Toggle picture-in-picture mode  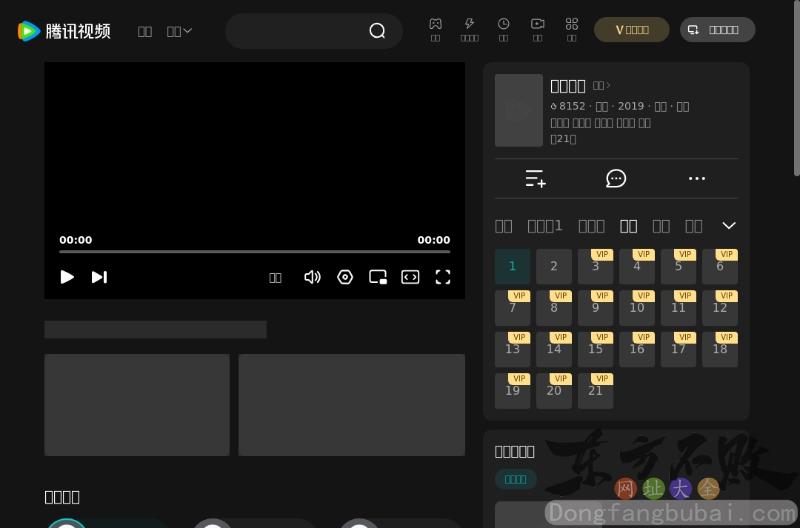pyautogui.click(x=378, y=277)
